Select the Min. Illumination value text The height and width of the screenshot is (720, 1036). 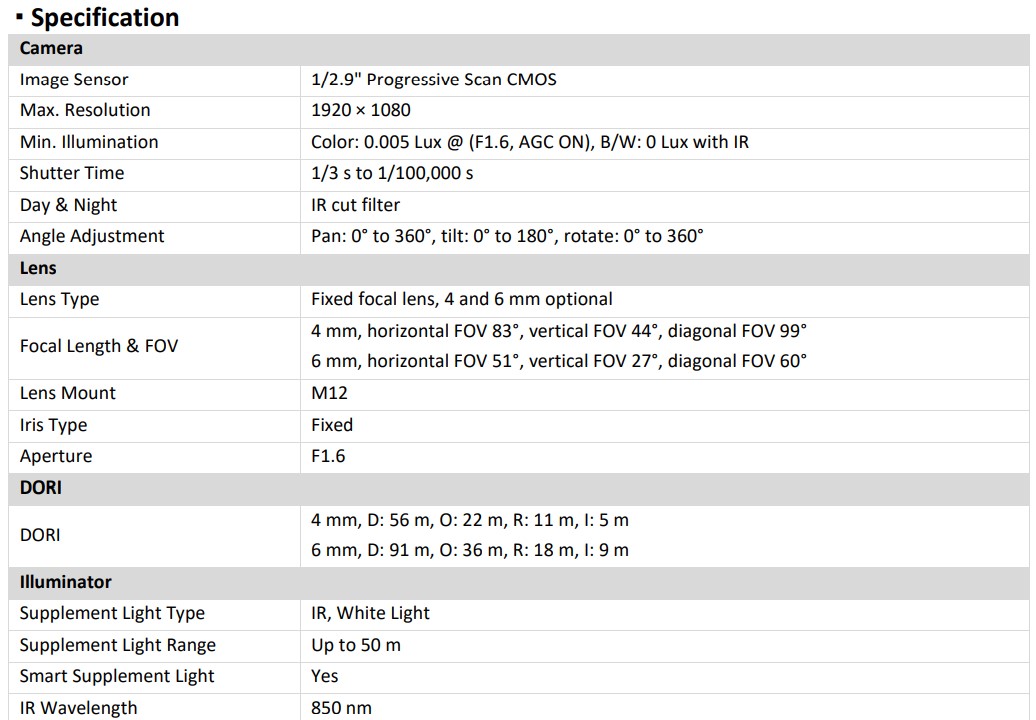pos(529,142)
